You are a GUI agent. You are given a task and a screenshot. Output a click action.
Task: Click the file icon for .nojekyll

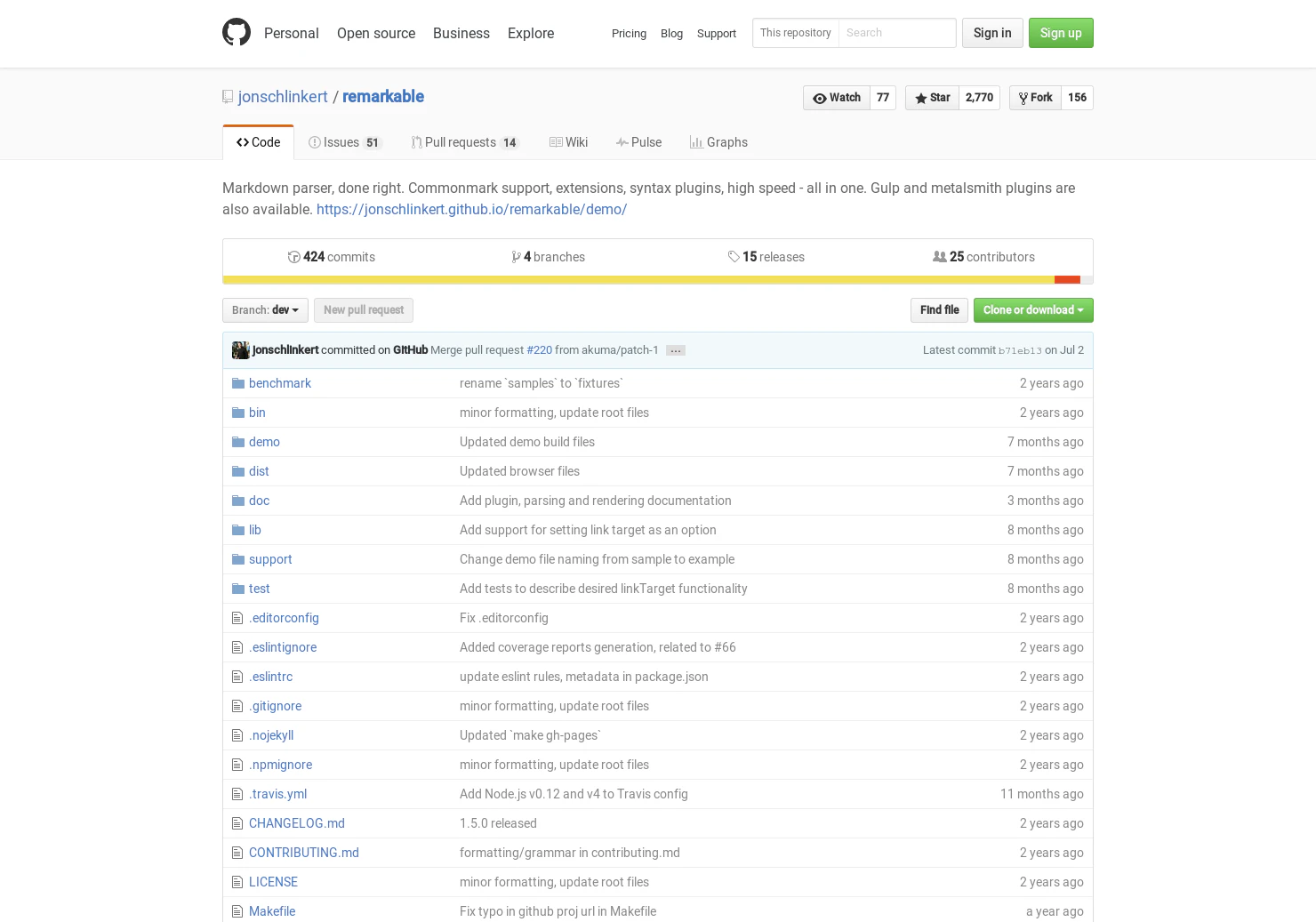(x=237, y=735)
